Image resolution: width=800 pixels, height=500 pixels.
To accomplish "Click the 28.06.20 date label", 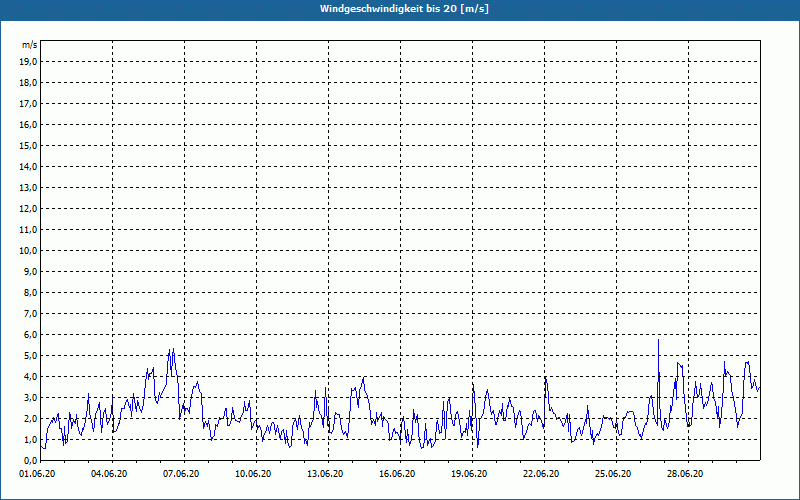I will (x=685, y=474).
